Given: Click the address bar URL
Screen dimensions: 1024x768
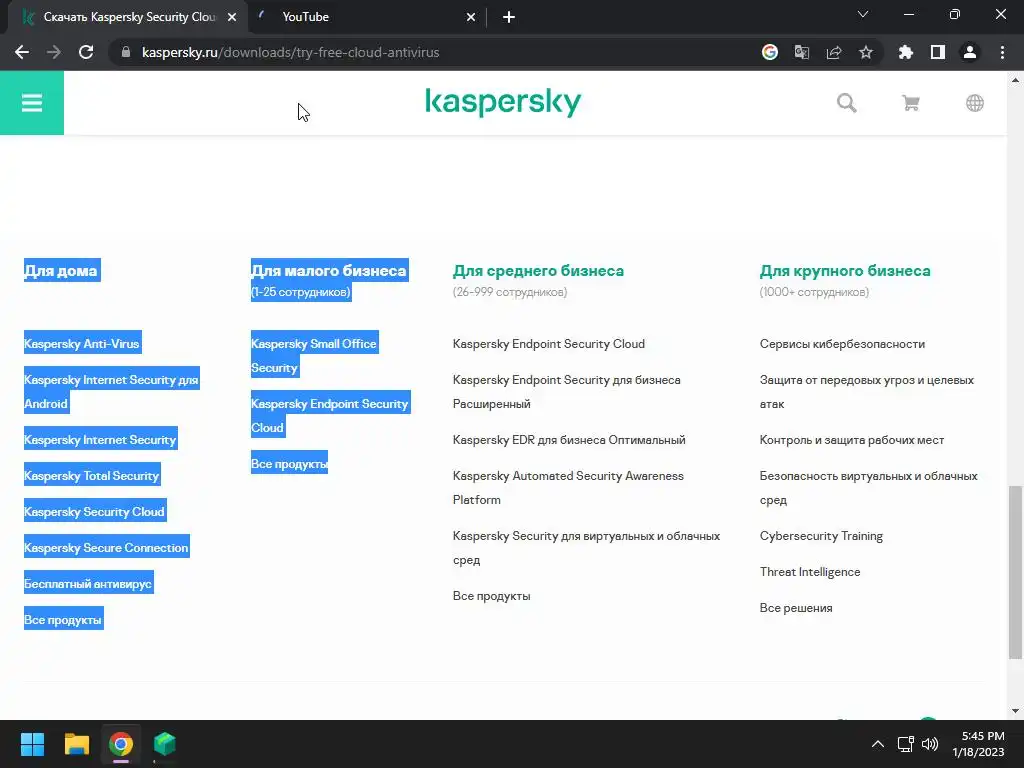Looking at the screenshot, I should [291, 52].
